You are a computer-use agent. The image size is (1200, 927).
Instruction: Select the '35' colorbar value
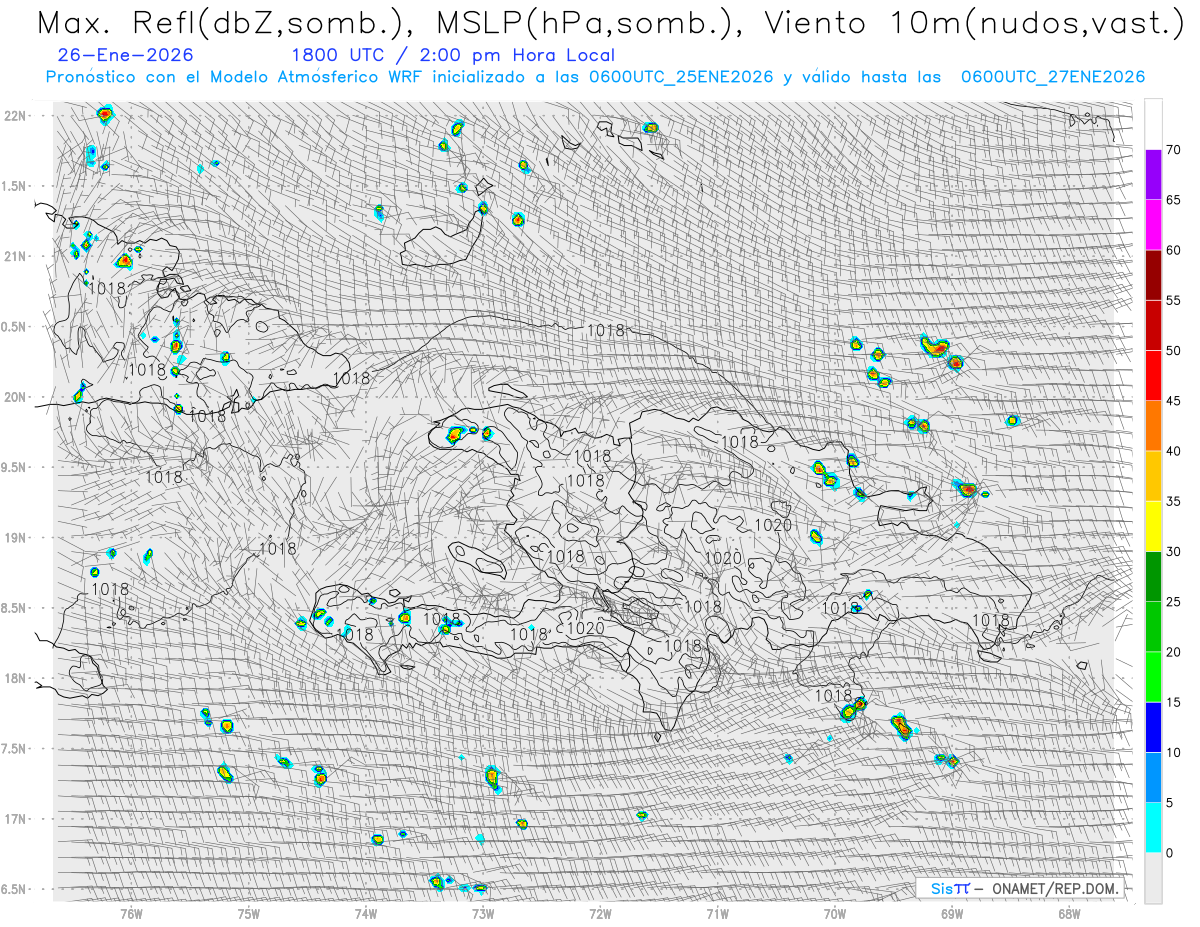[1172, 501]
